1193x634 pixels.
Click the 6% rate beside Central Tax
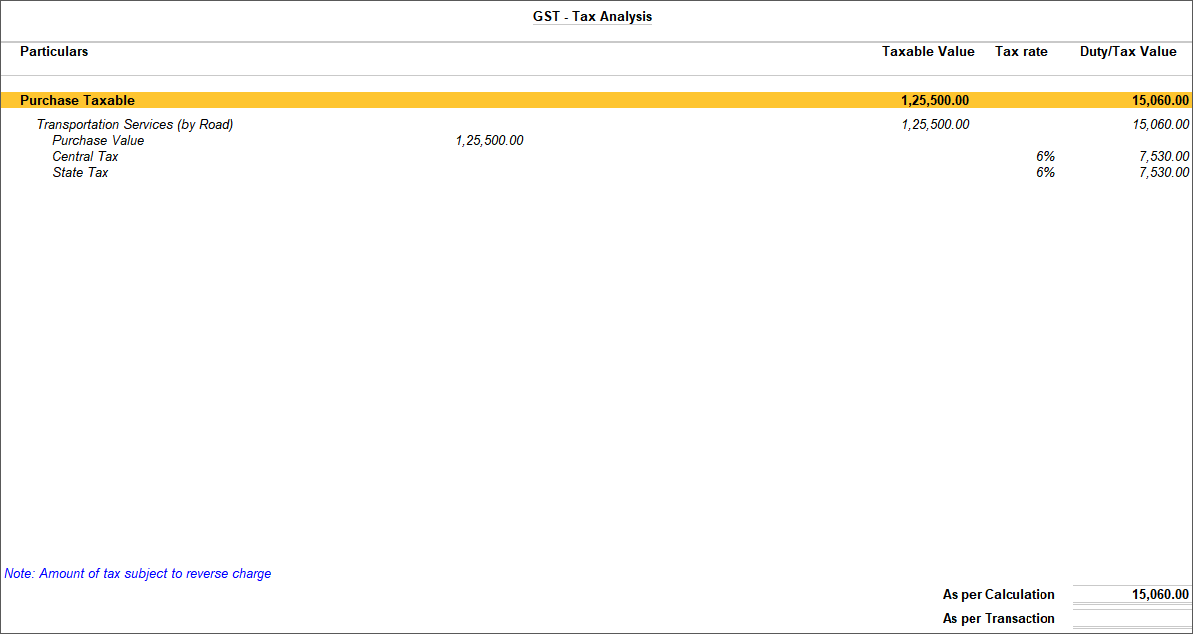coord(1046,156)
